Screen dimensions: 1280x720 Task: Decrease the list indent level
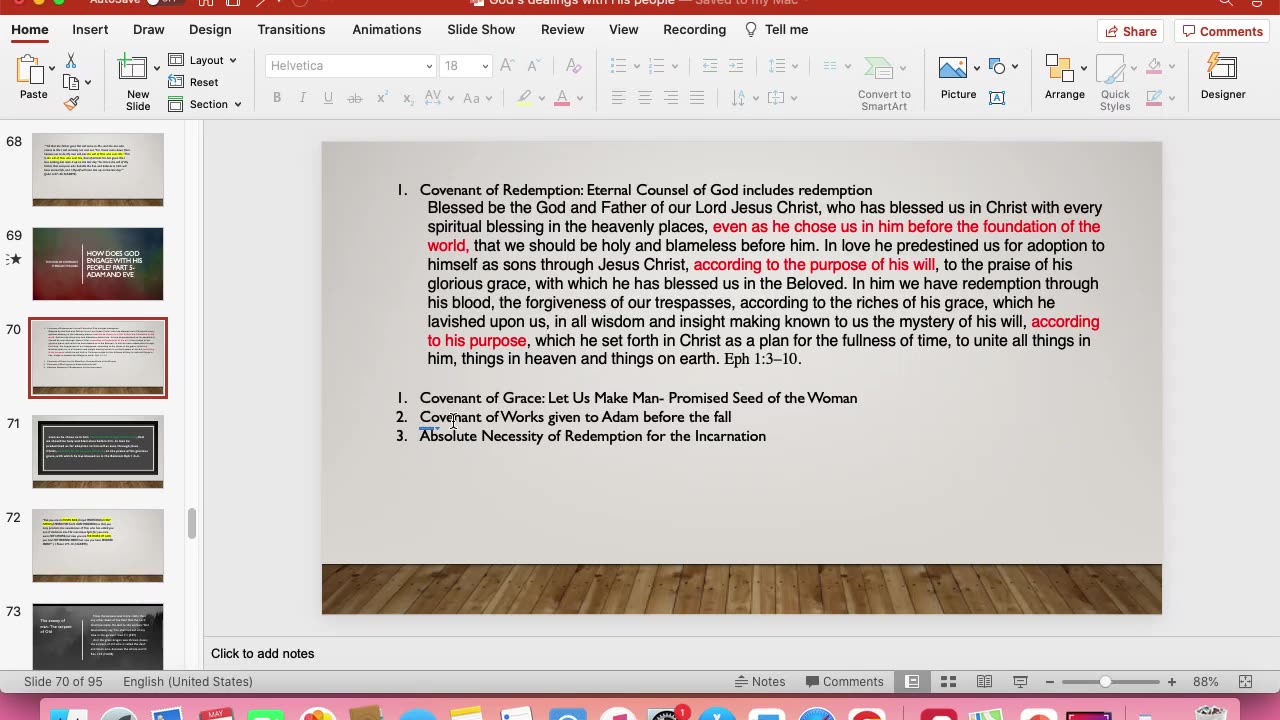coord(710,66)
